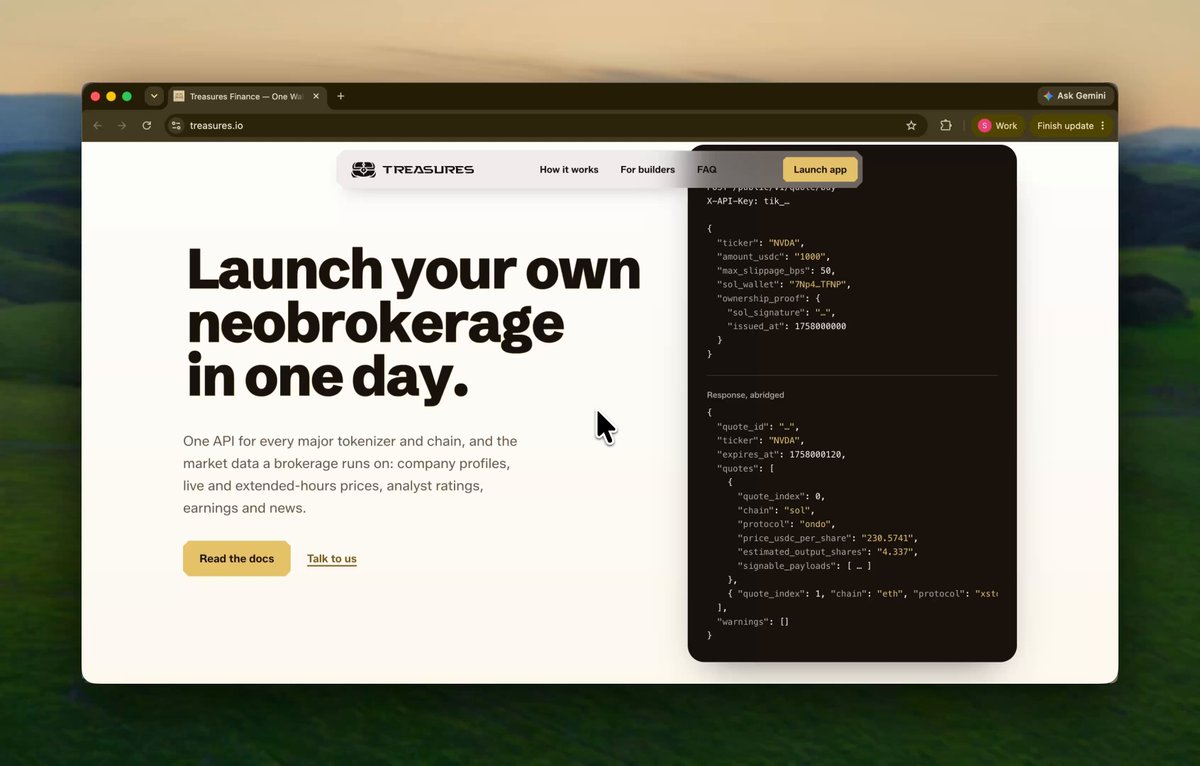Image resolution: width=1200 pixels, height=766 pixels.
Task: Click the TREASURES wordmark text
Action: (x=428, y=170)
